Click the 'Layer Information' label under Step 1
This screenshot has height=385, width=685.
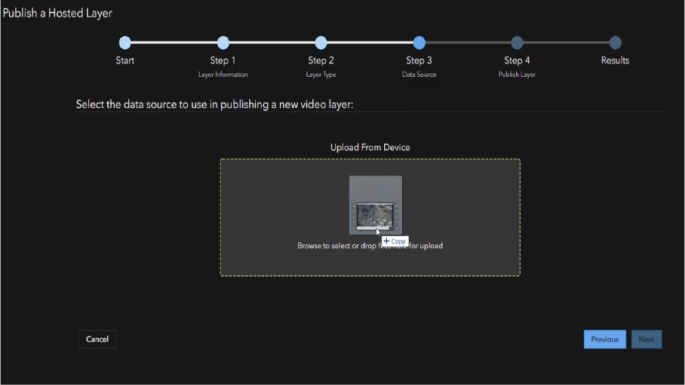[223, 75]
